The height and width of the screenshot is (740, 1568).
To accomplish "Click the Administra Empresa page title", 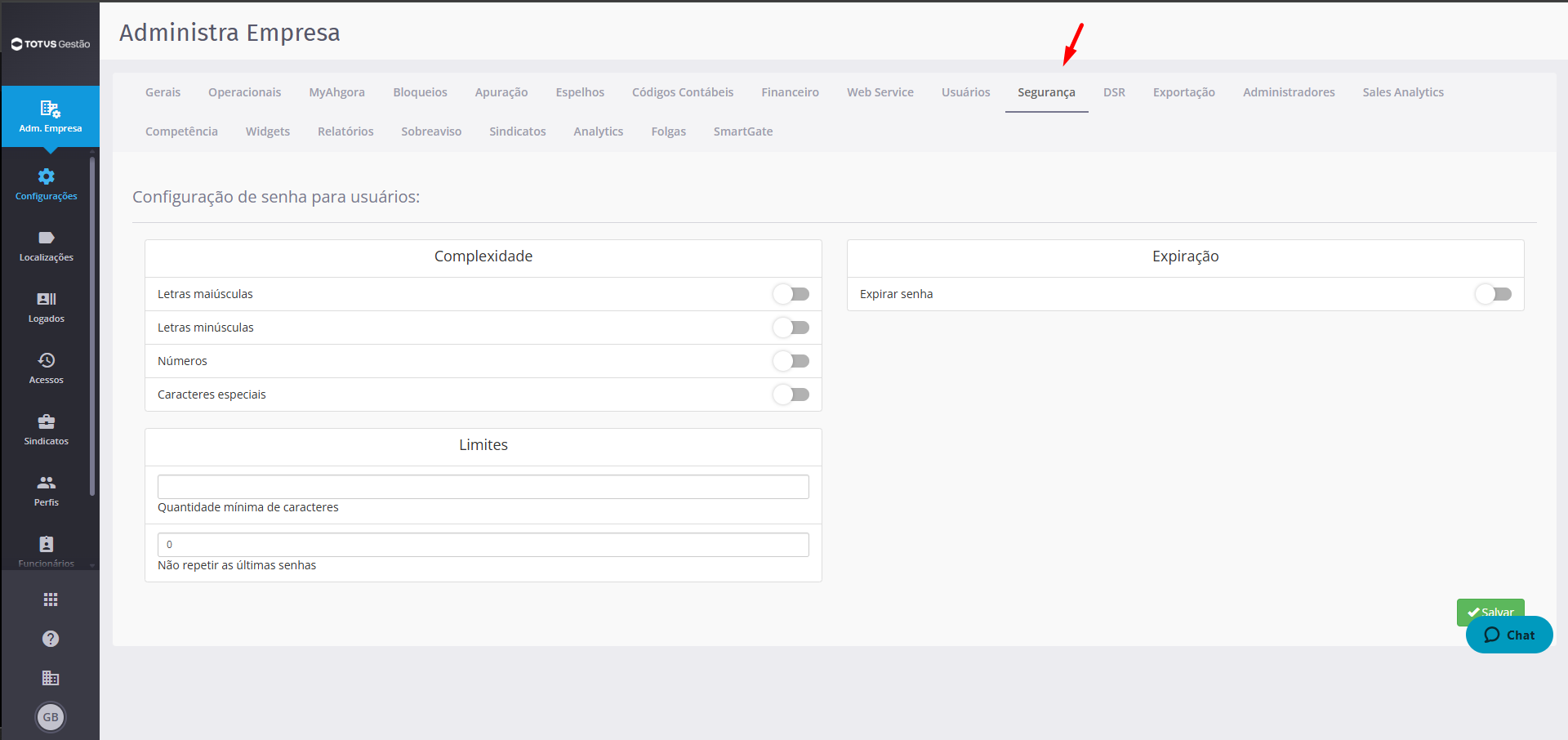I will tap(229, 33).
